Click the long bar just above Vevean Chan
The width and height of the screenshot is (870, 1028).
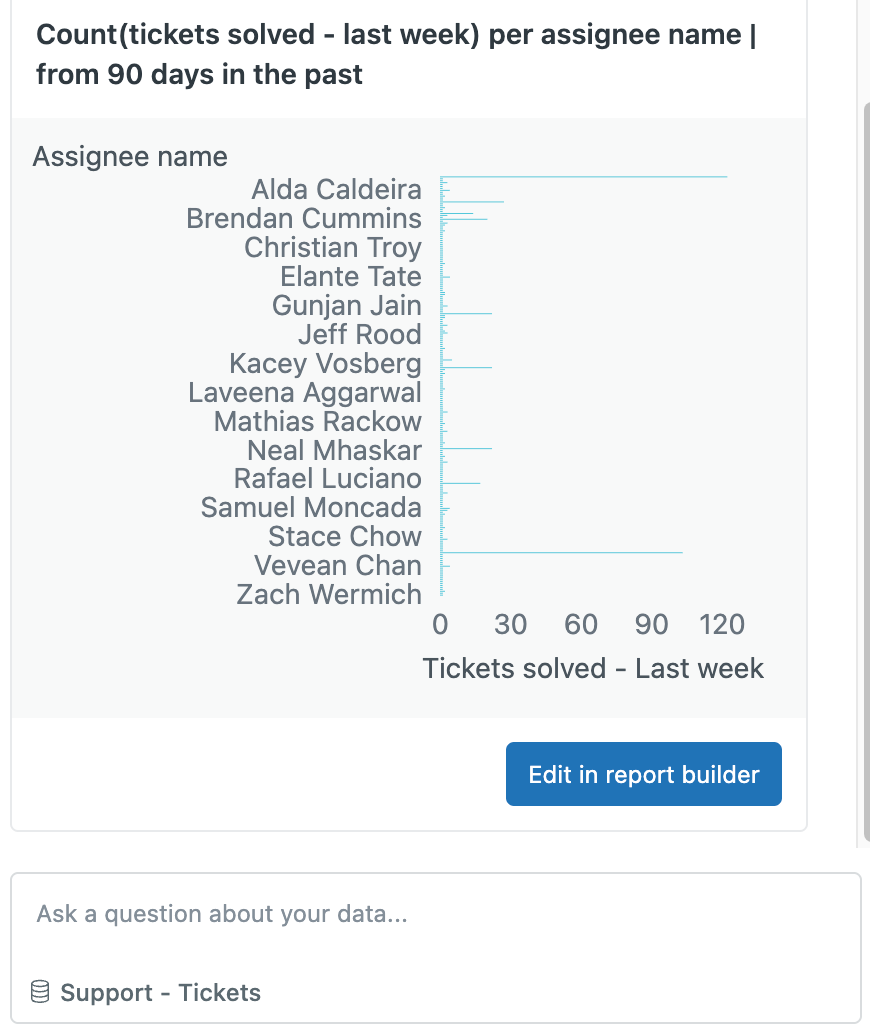tap(562, 552)
